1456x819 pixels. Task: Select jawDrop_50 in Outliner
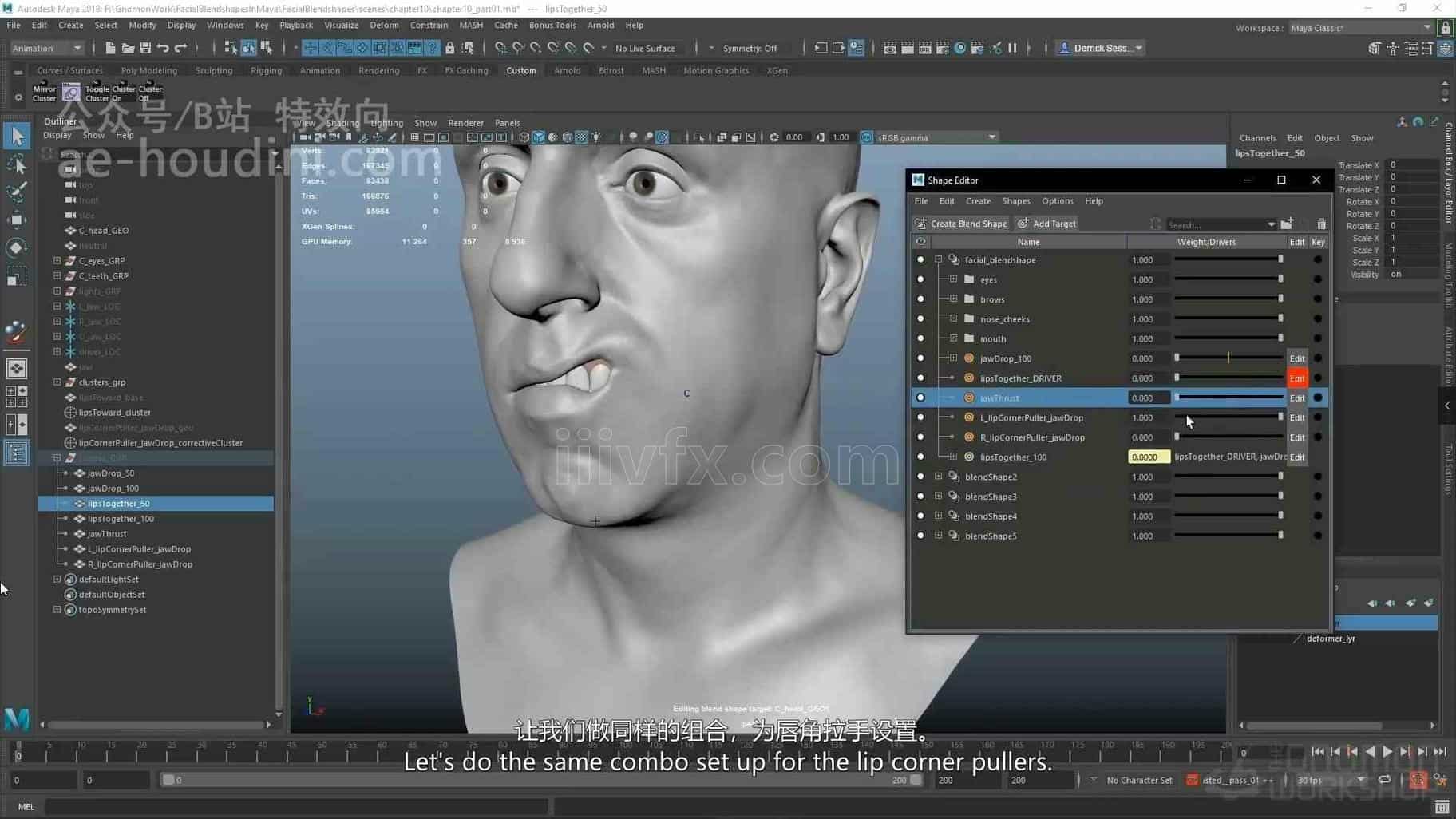[x=111, y=473]
